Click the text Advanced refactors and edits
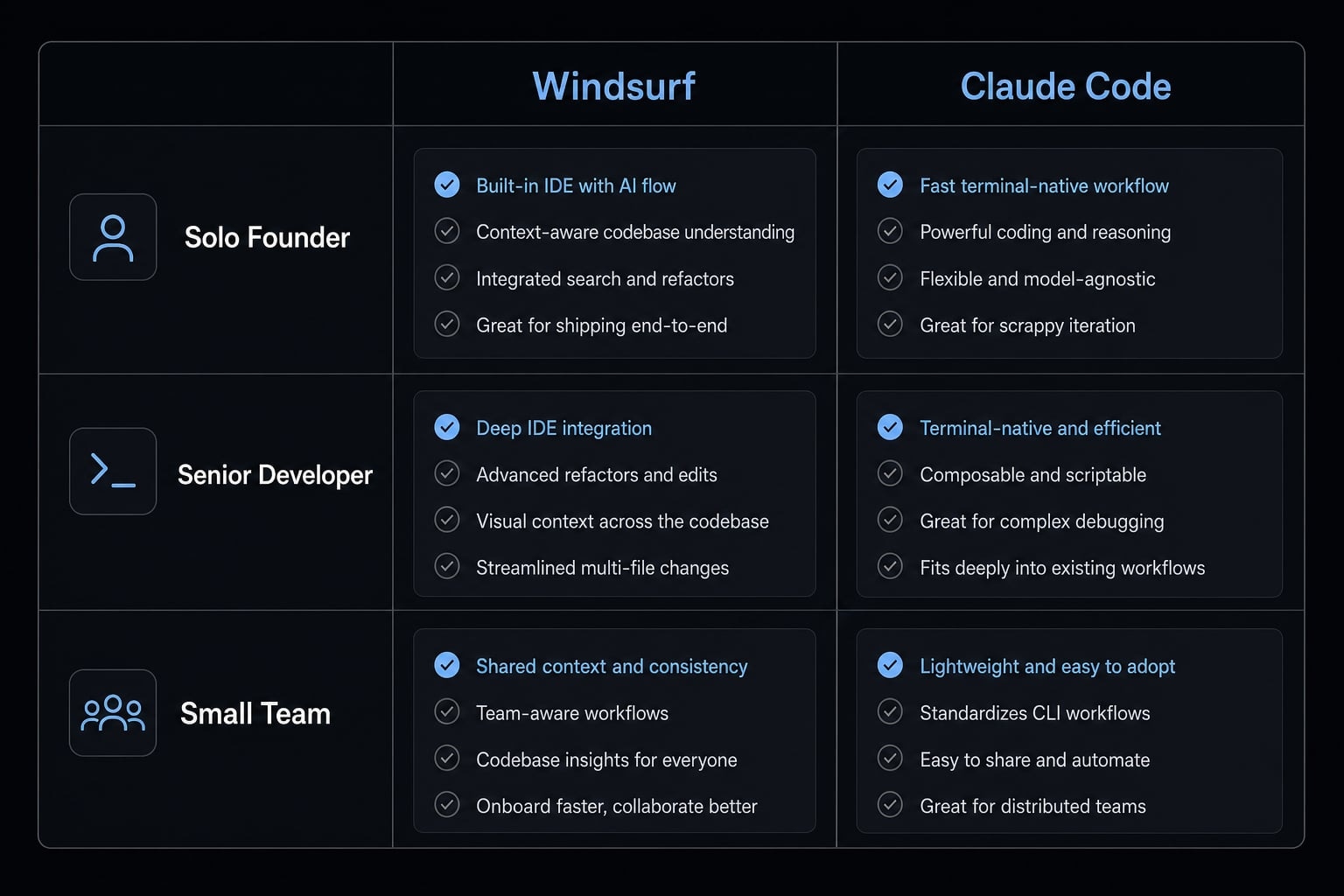 pyautogui.click(x=596, y=474)
